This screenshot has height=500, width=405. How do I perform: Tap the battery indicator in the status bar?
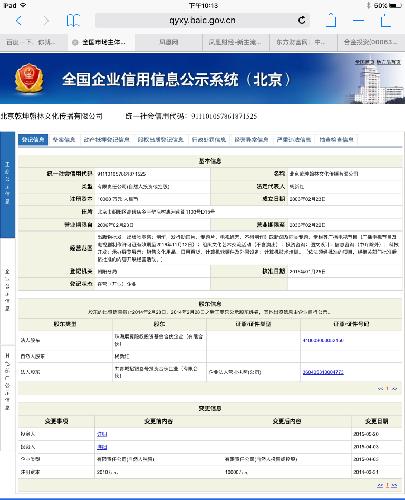click(395, 5)
